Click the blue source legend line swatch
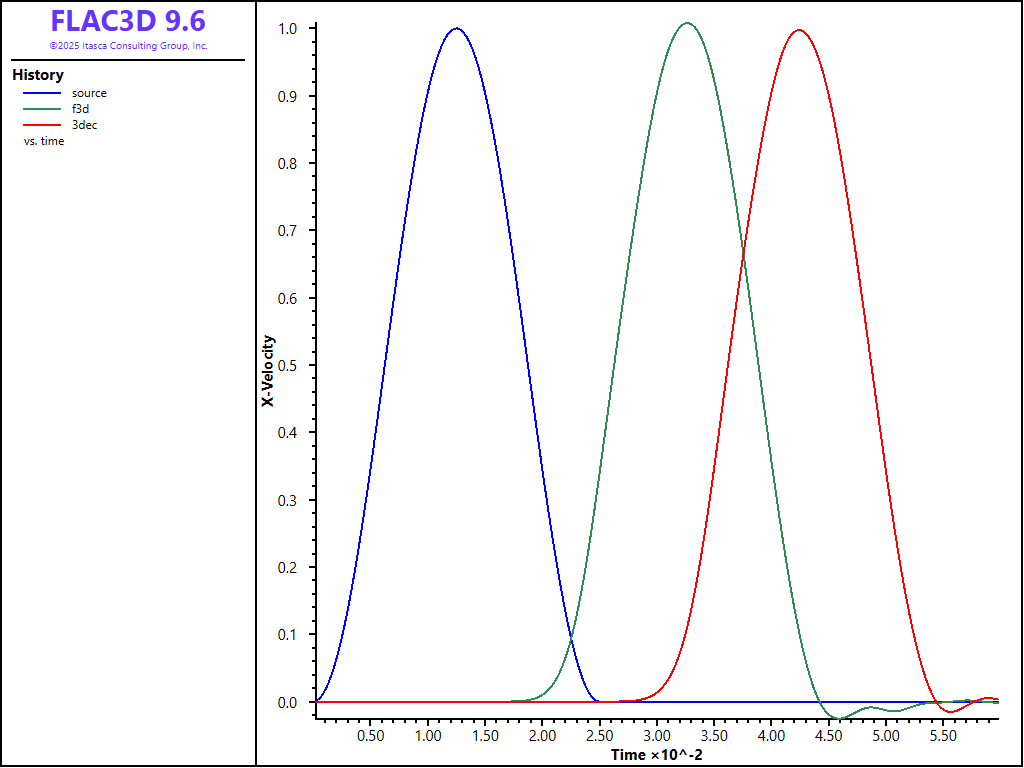 (x=42, y=93)
